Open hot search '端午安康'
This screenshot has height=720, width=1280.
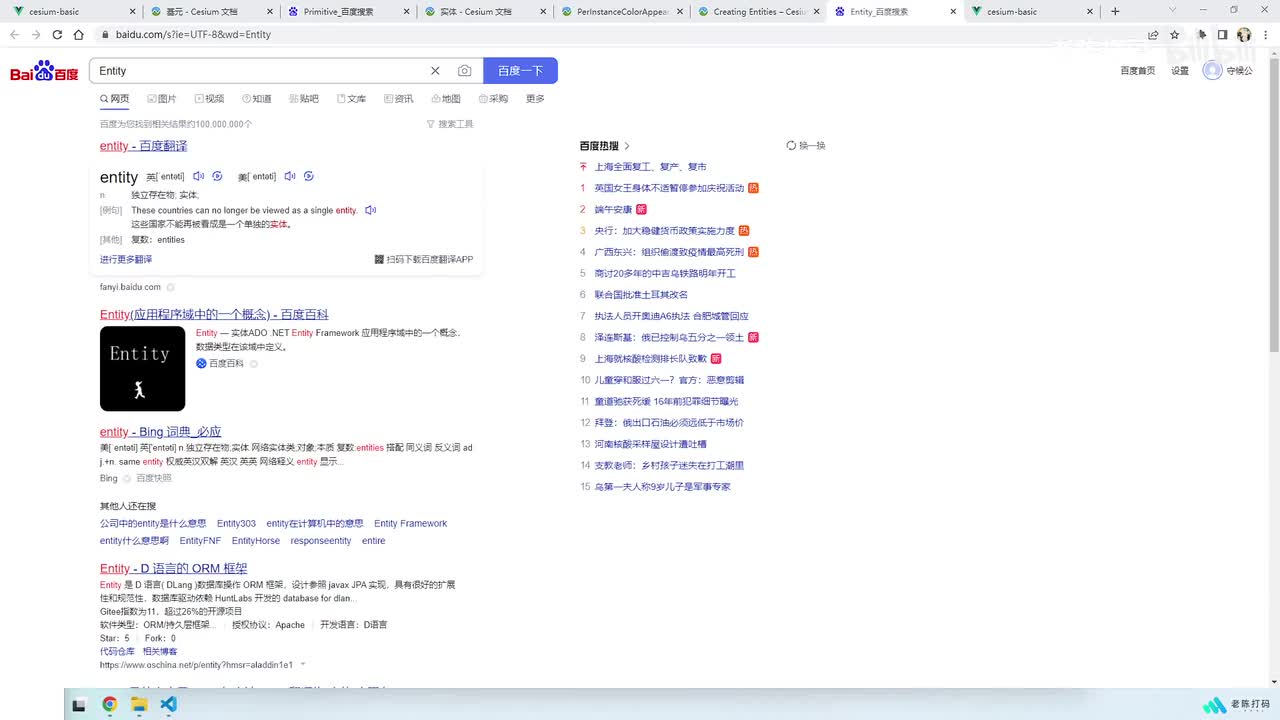(x=613, y=209)
